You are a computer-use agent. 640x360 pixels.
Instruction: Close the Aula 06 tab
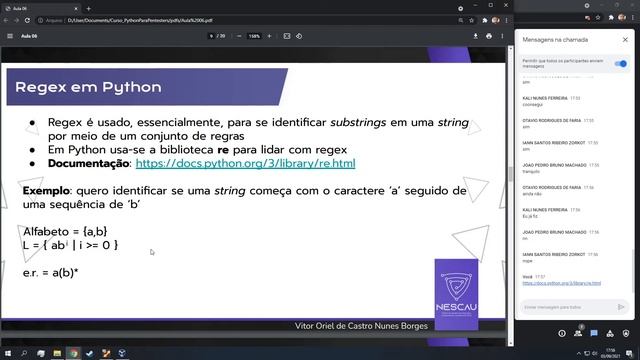tap(76, 8)
